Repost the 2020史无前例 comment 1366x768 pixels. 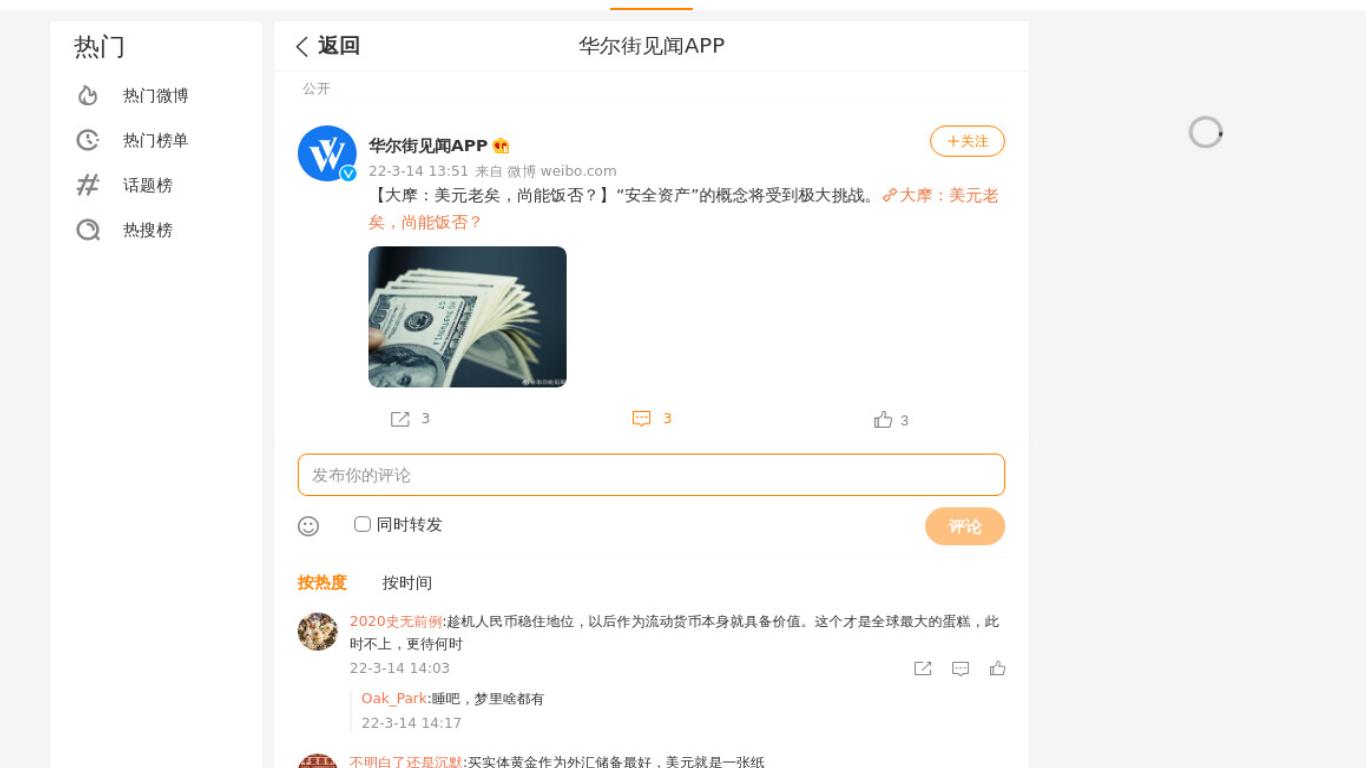[923, 668]
